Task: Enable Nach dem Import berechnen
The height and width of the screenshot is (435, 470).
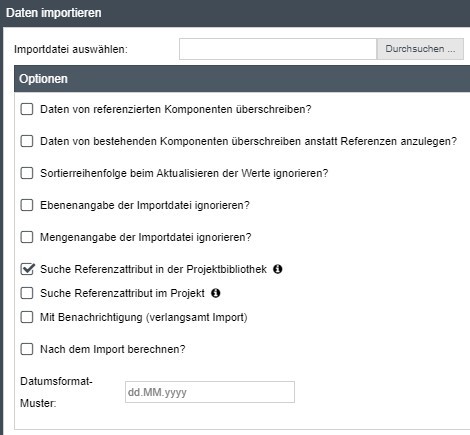Action: pyautogui.click(x=27, y=349)
